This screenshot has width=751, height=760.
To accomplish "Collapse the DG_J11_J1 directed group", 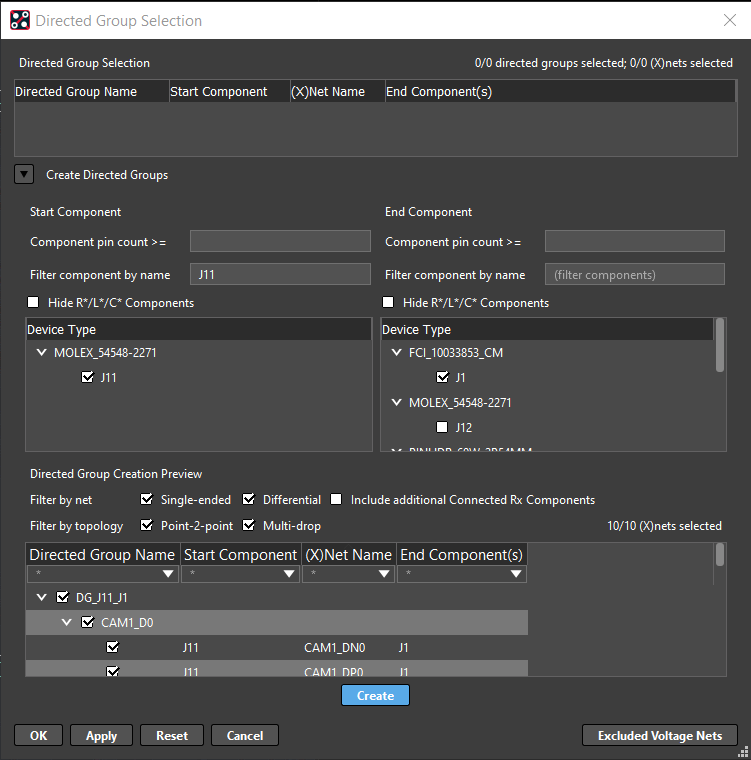I will [x=41, y=597].
